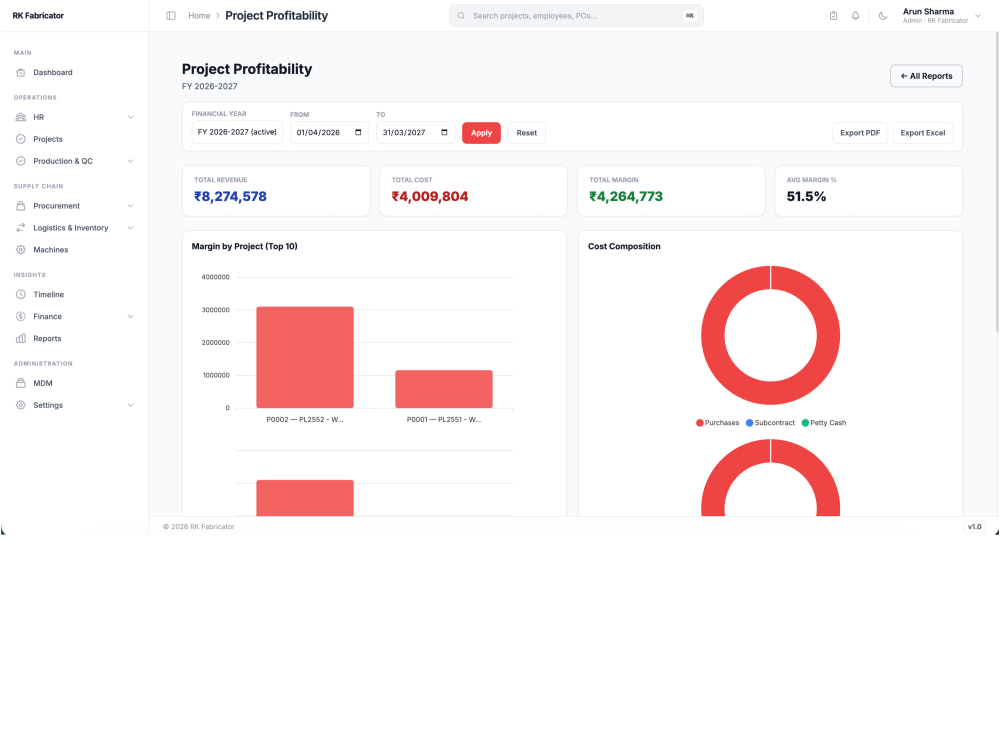Click the Timeline clock icon

point(20,295)
